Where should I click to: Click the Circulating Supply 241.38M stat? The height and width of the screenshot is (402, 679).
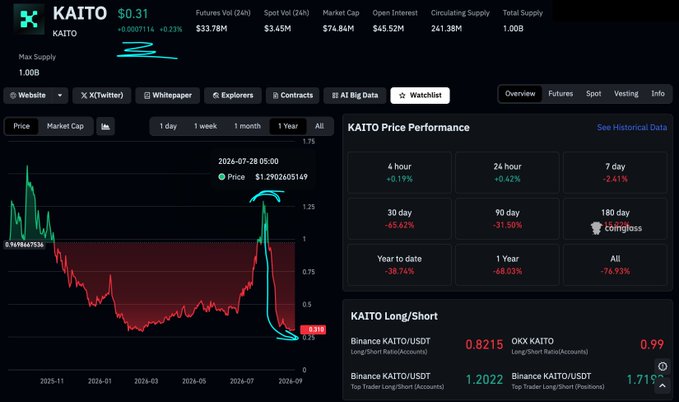[x=460, y=21]
